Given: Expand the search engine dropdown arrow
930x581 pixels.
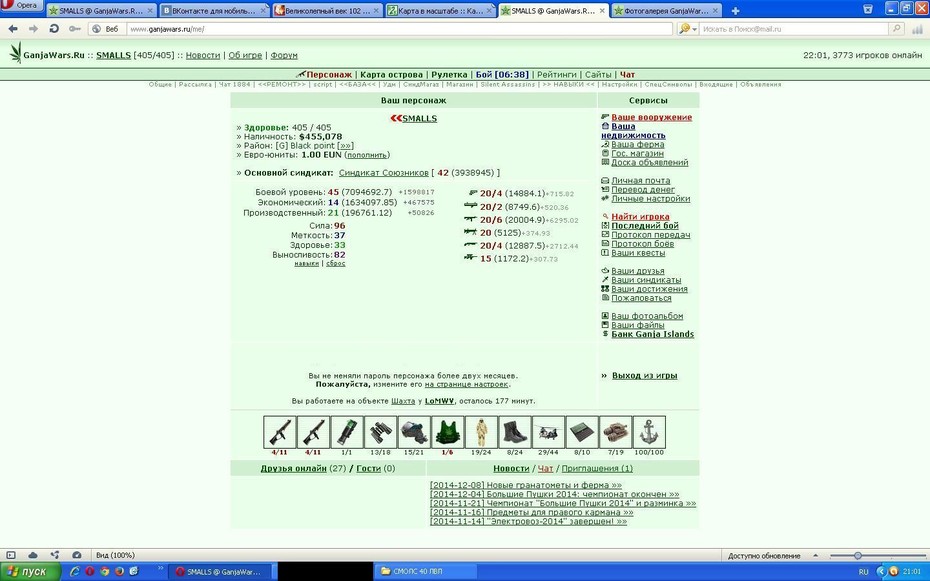Looking at the screenshot, I should [695, 28].
